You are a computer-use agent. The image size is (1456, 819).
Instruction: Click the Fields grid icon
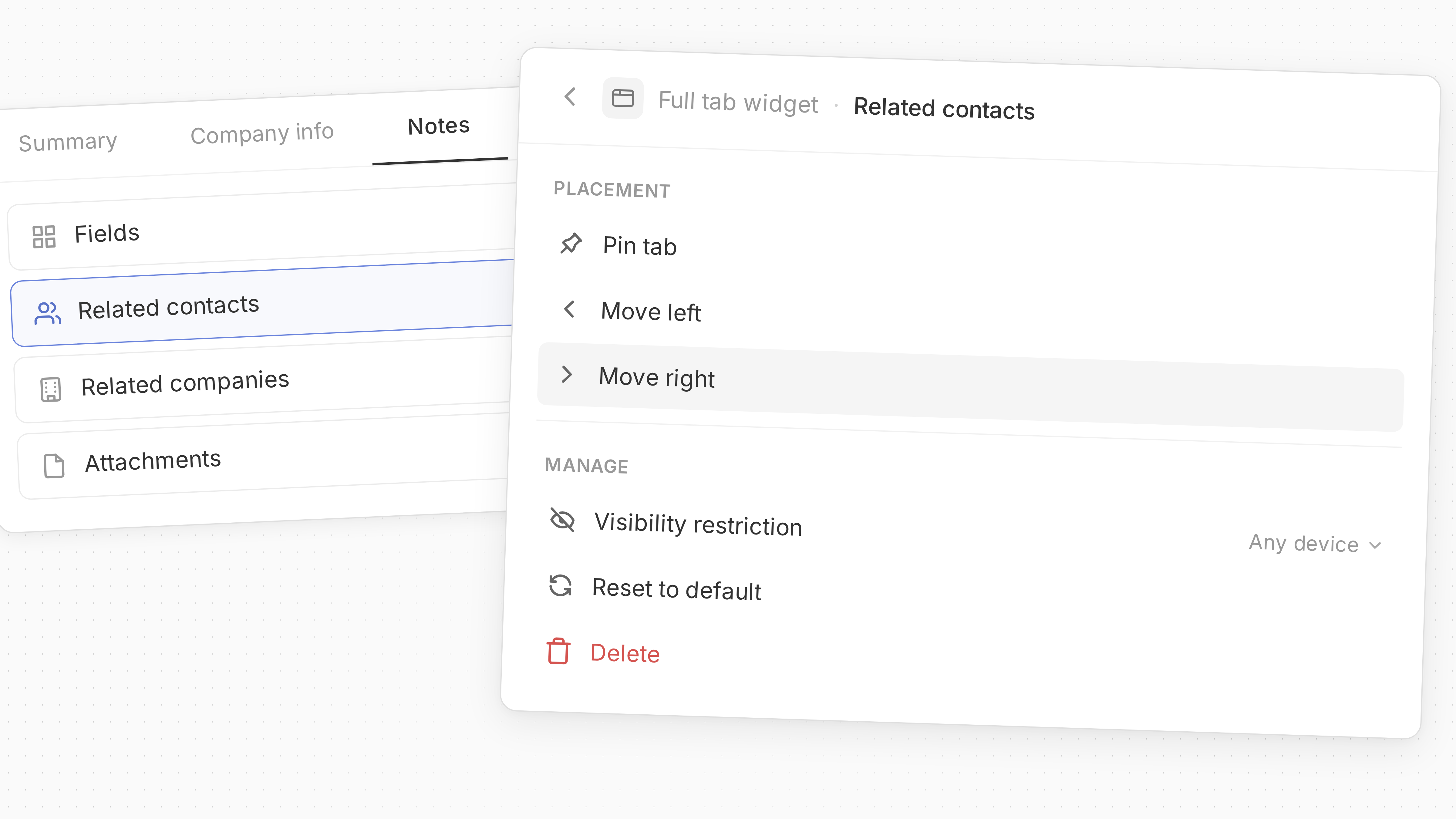coord(44,238)
